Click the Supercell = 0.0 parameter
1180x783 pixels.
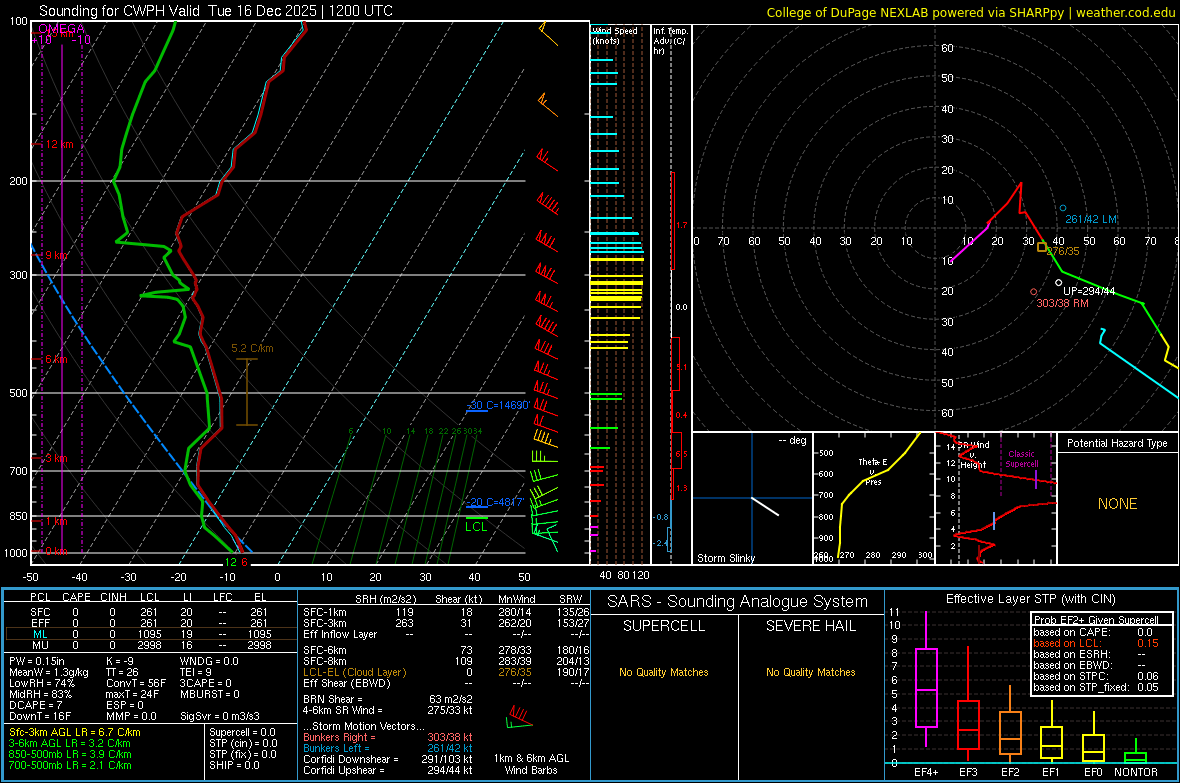(242, 732)
